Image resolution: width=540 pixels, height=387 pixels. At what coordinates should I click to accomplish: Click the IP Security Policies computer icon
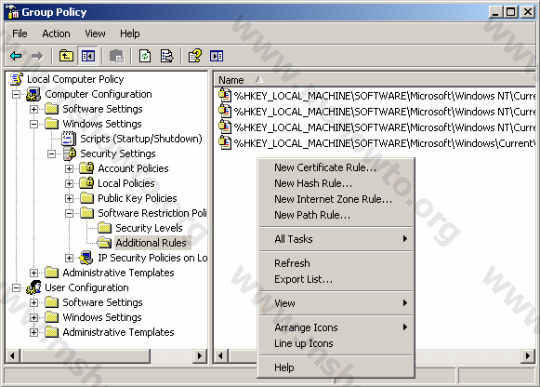coord(86,258)
